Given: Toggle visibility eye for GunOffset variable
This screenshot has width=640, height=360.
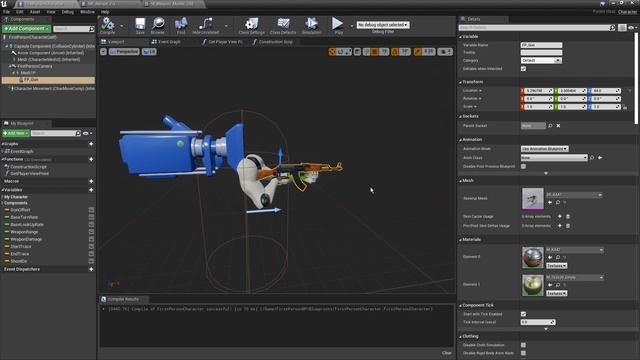Looking at the screenshot, I should (91, 210).
